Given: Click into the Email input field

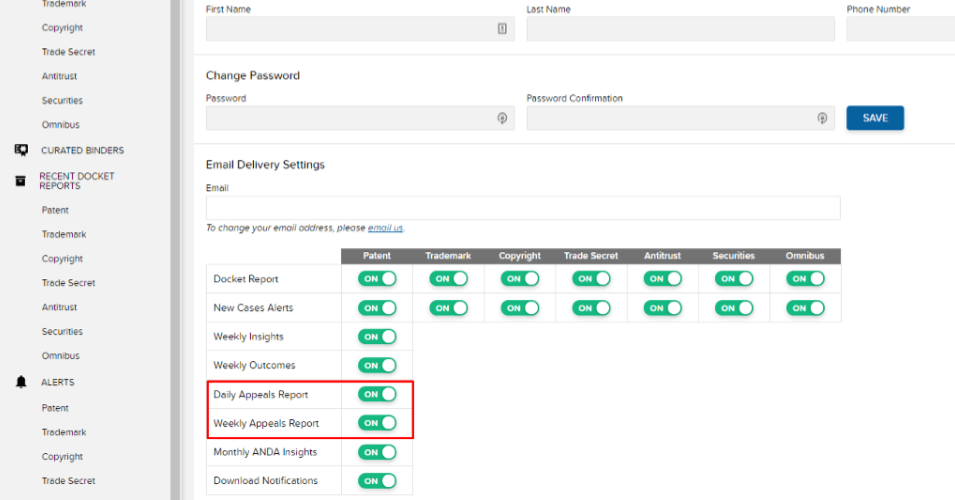Looking at the screenshot, I should click(x=523, y=208).
